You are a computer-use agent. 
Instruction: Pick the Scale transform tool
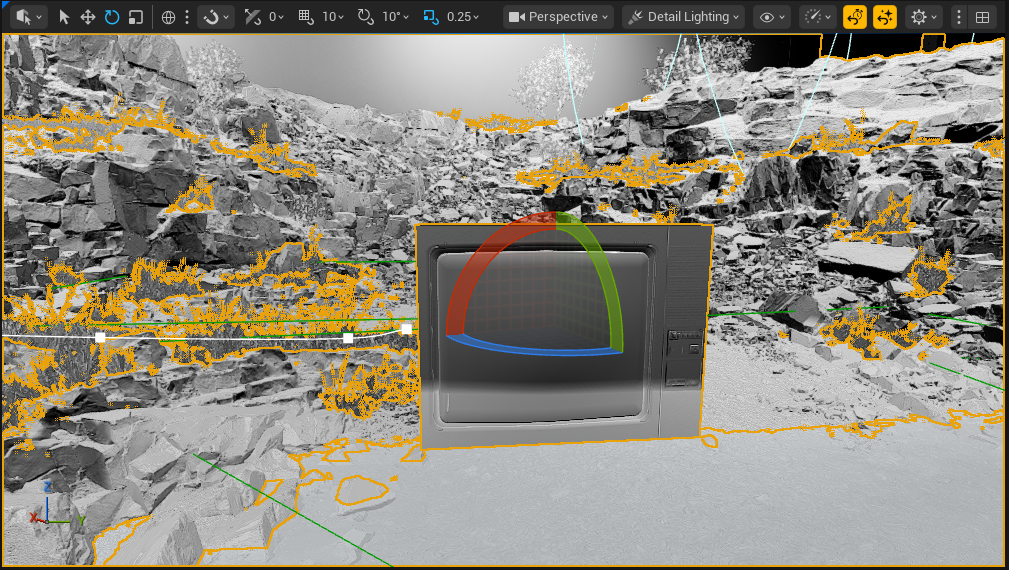(136, 17)
